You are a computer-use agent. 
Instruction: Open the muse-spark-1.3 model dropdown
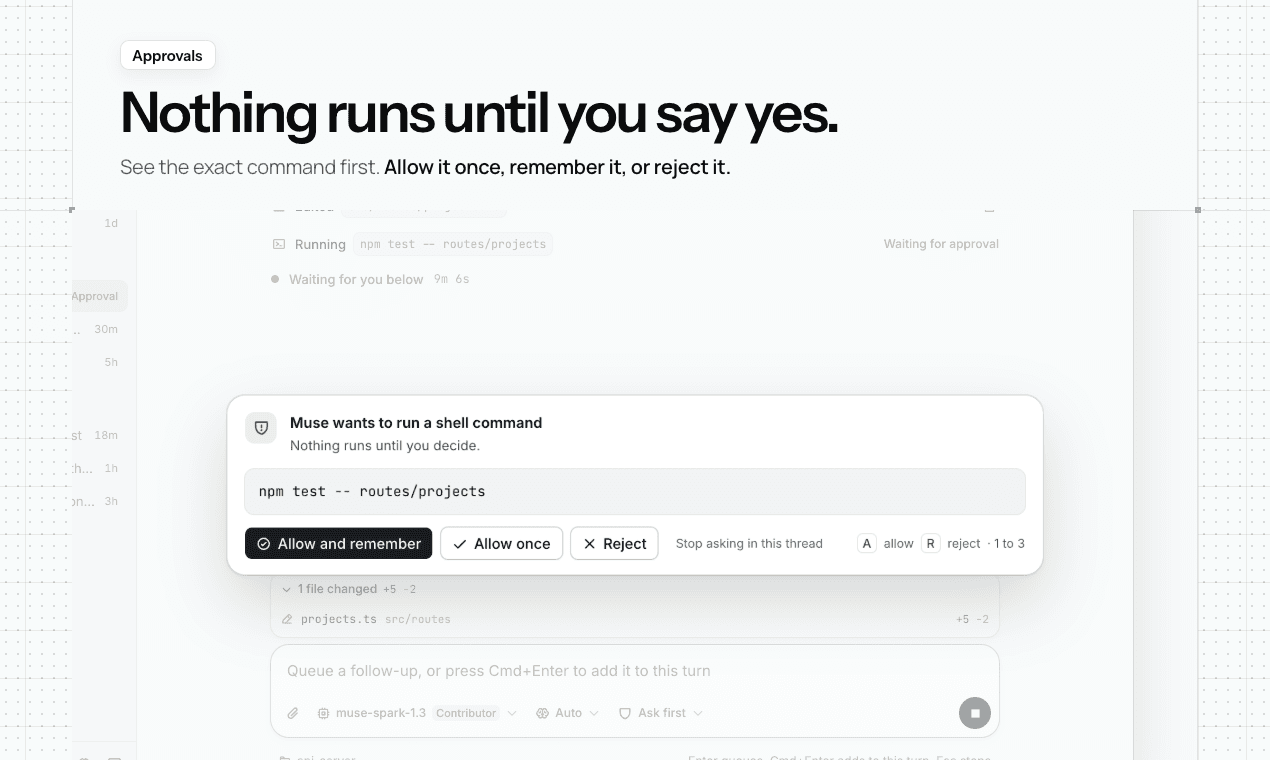tap(417, 713)
